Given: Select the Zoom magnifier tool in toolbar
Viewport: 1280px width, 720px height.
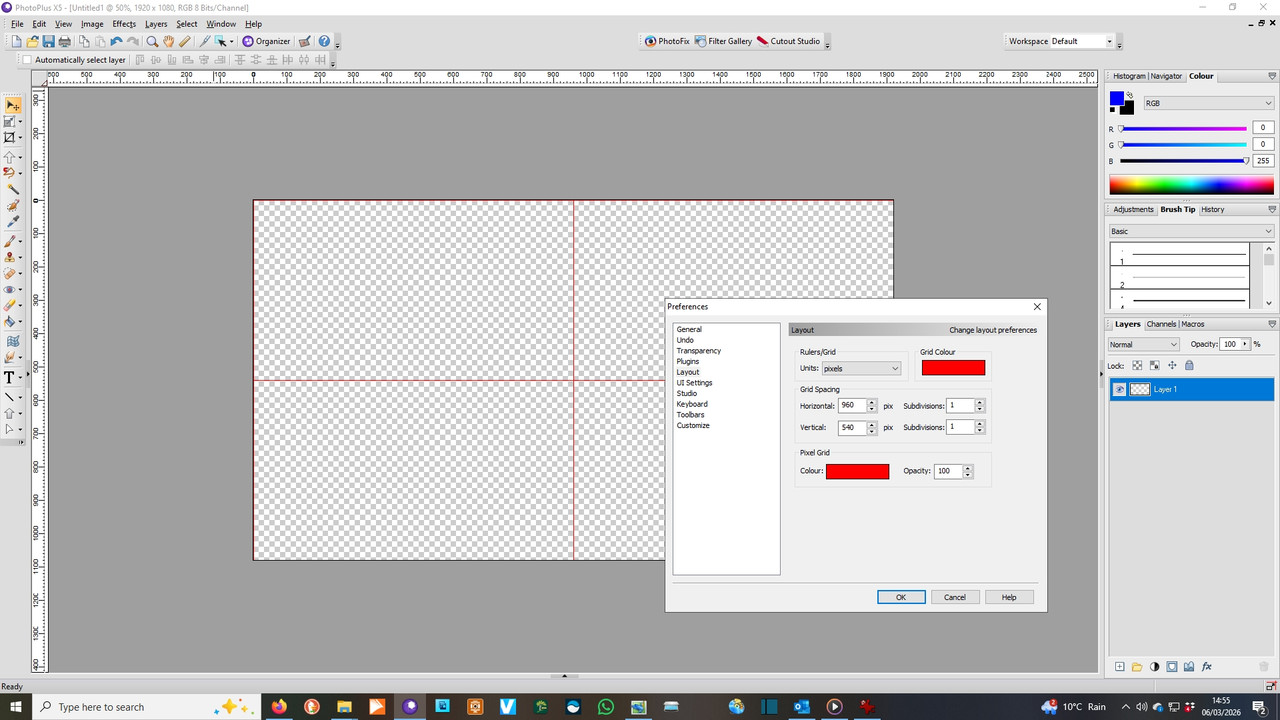Looking at the screenshot, I should coord(152,41).
